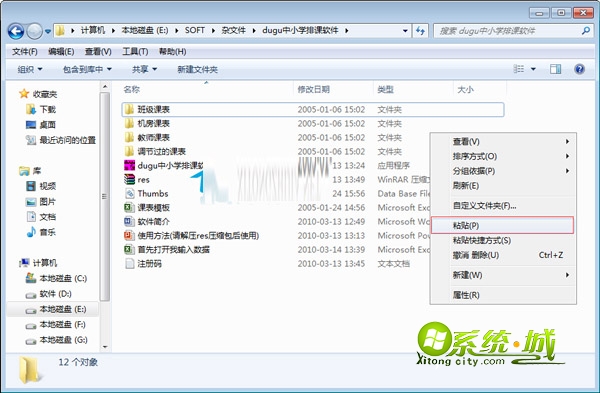Open the 音乐 library
Viewport: 600px width, 393px height.
tap(41, 232)
